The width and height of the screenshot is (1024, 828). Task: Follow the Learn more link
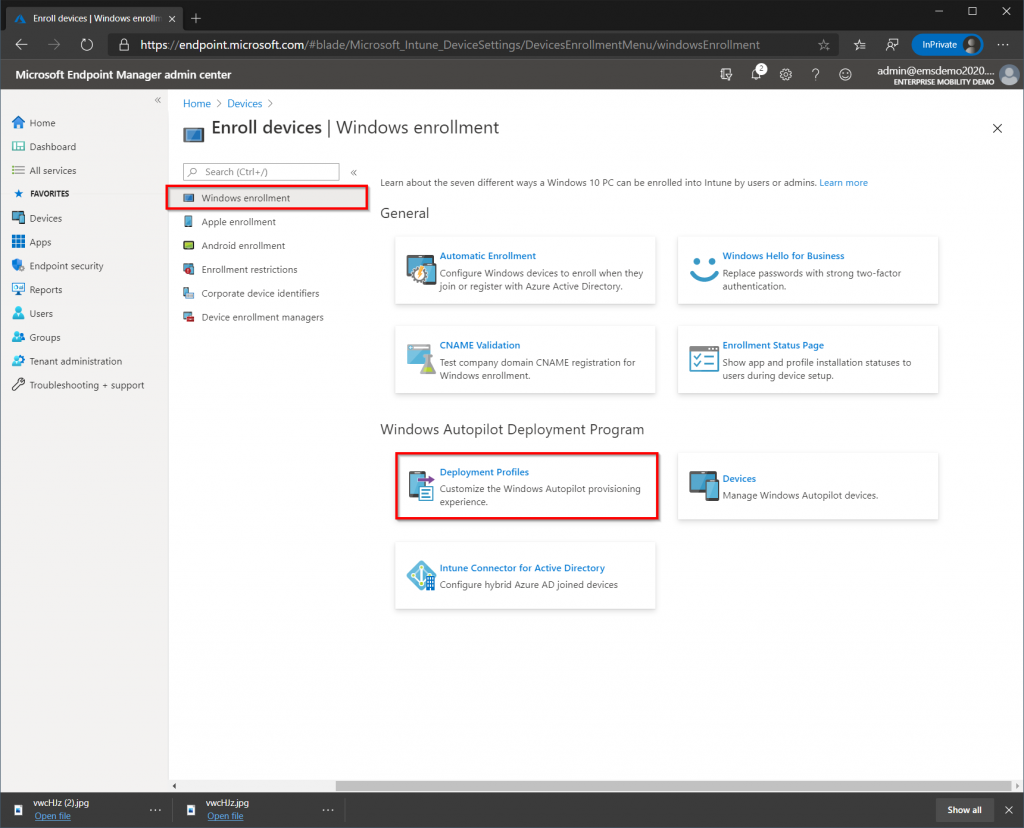843,182
